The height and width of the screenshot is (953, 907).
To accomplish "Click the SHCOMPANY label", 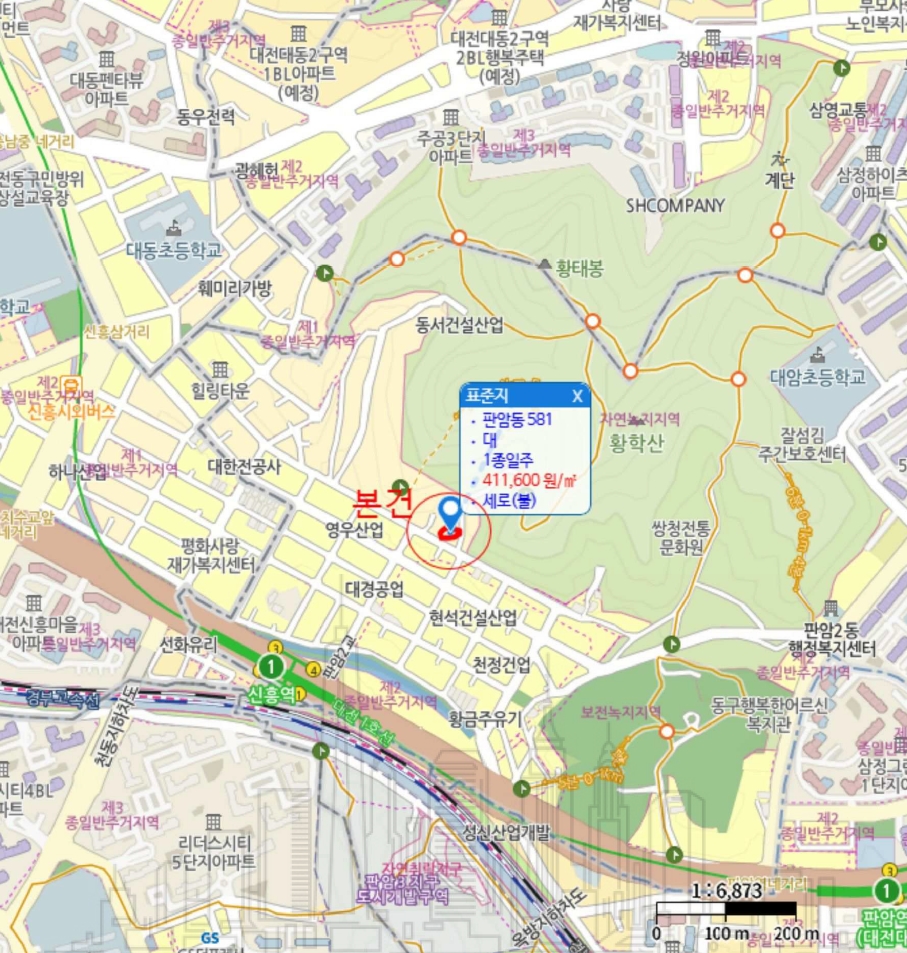I will pos(675,206).
